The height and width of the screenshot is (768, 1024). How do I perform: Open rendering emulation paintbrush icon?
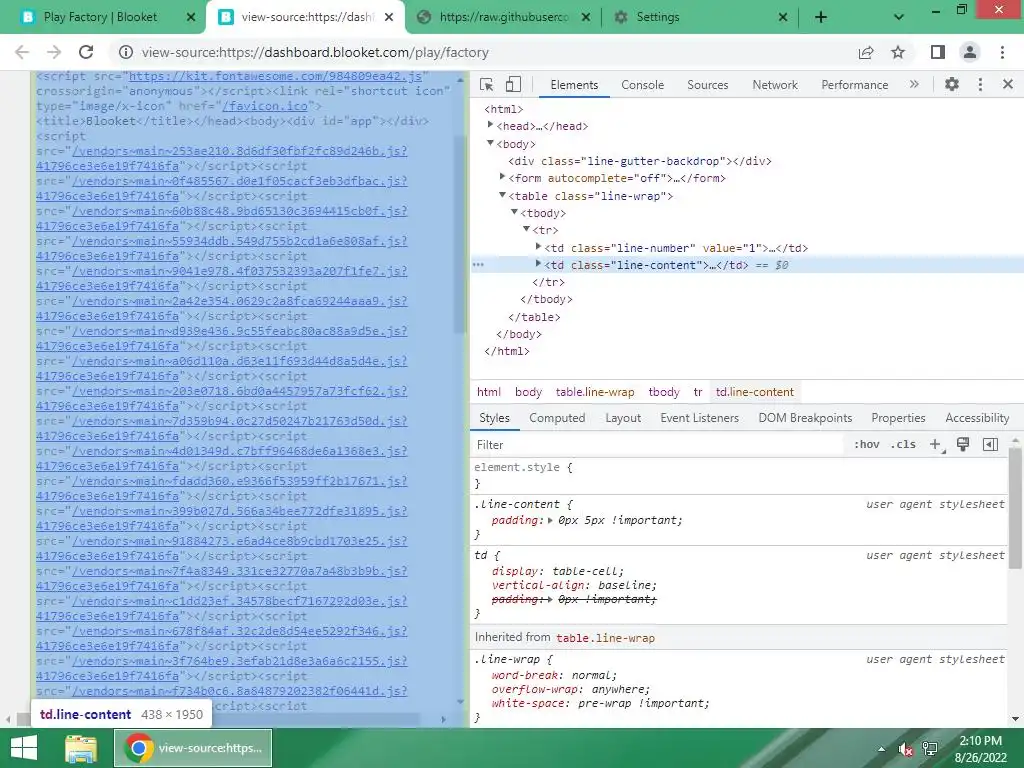963,445
